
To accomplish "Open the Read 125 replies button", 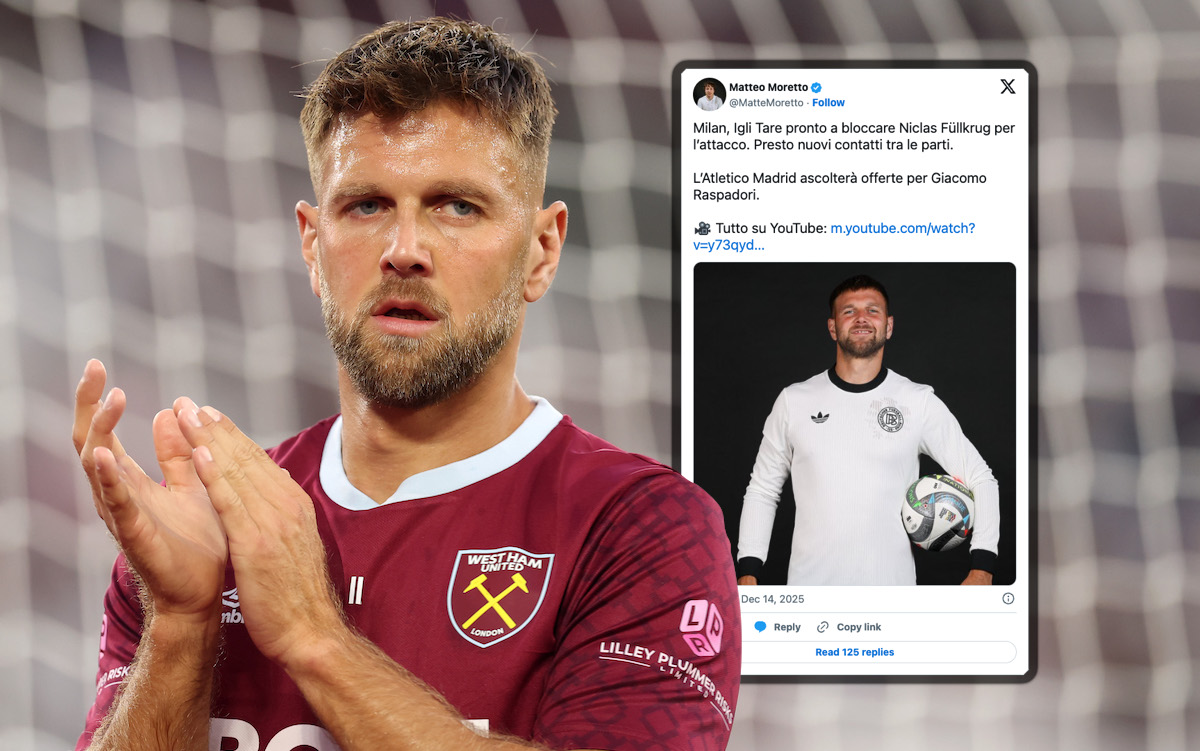I will pos(855,652).
